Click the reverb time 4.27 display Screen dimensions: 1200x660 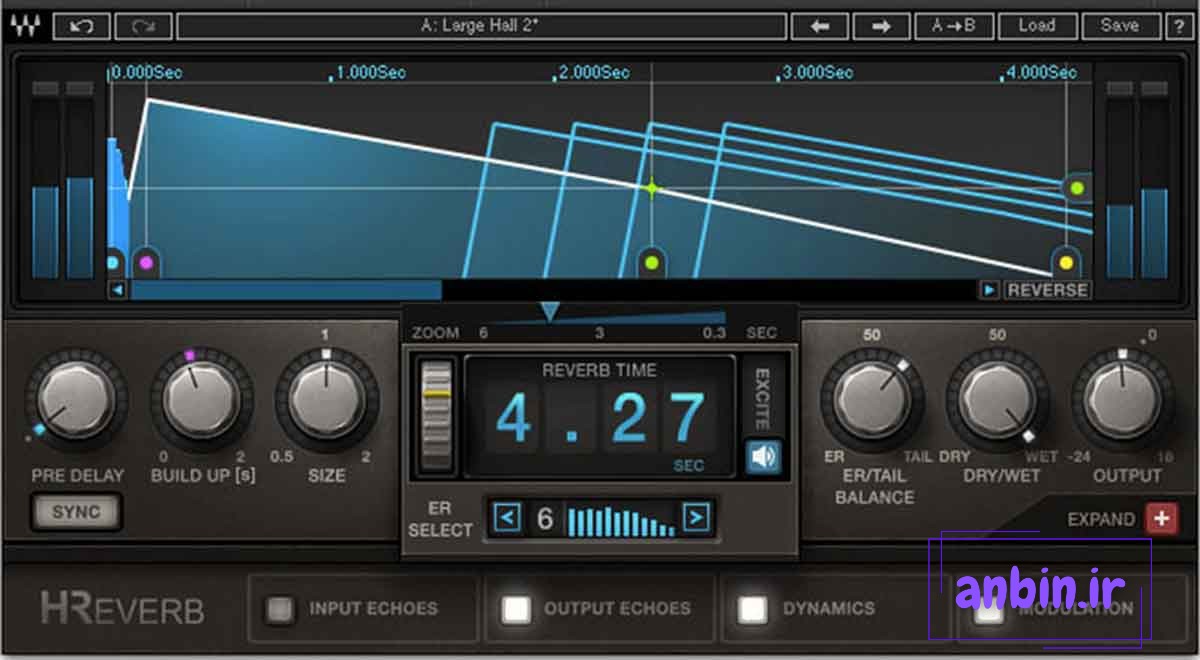tap(601, 418)
